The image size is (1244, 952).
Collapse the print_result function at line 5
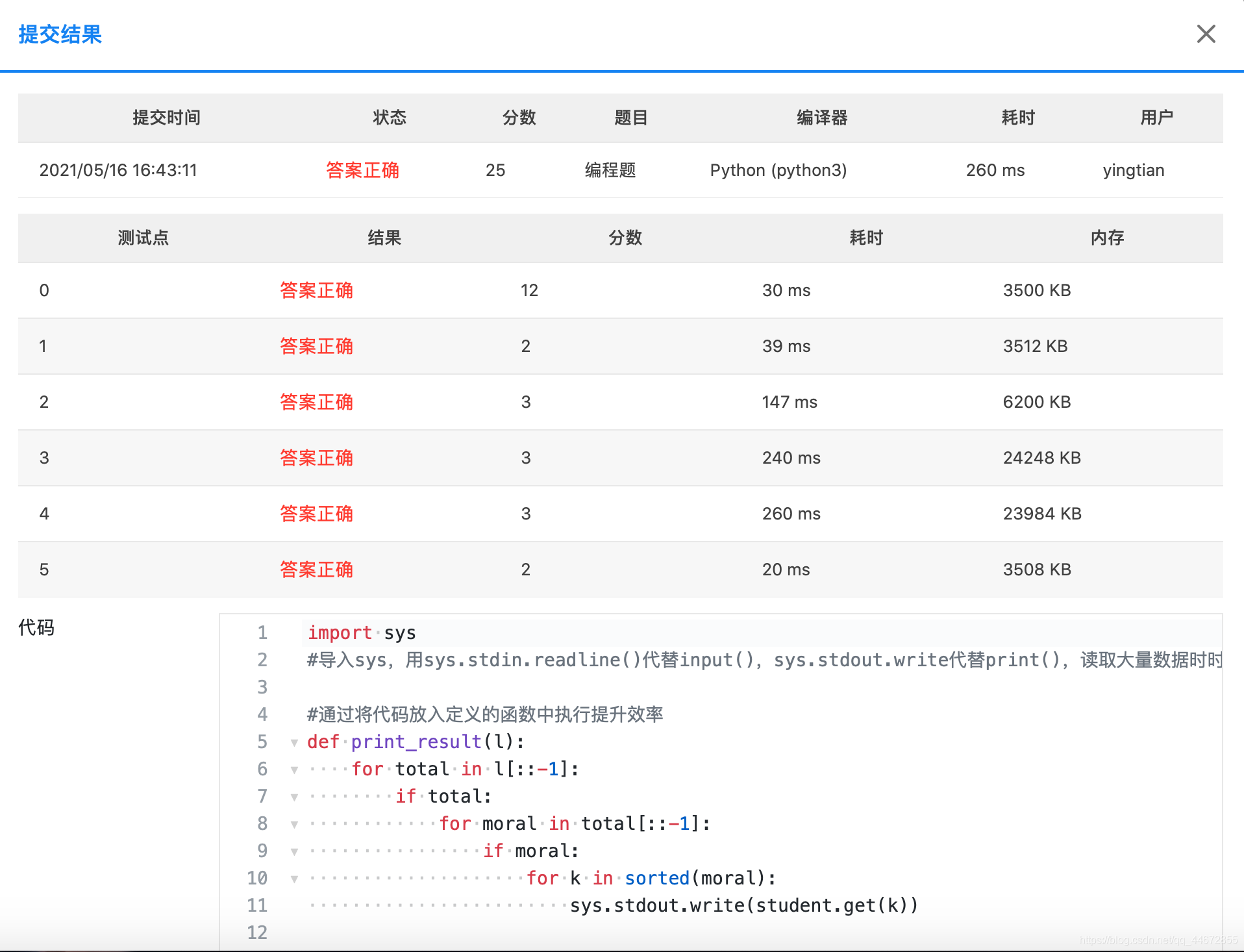click(295, 742)
